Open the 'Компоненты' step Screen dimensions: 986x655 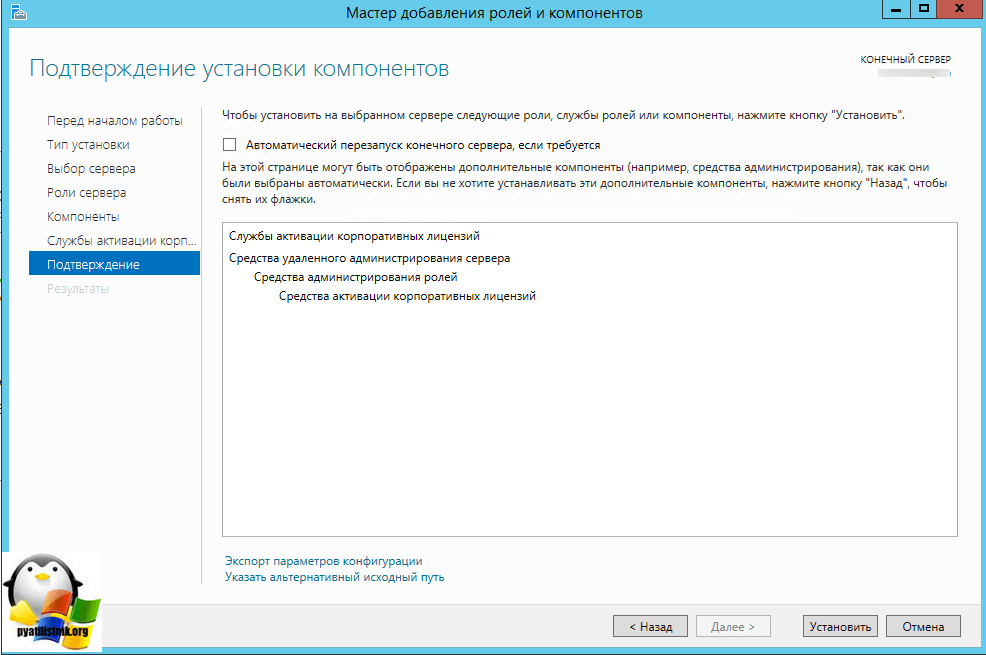coord(83,216)
